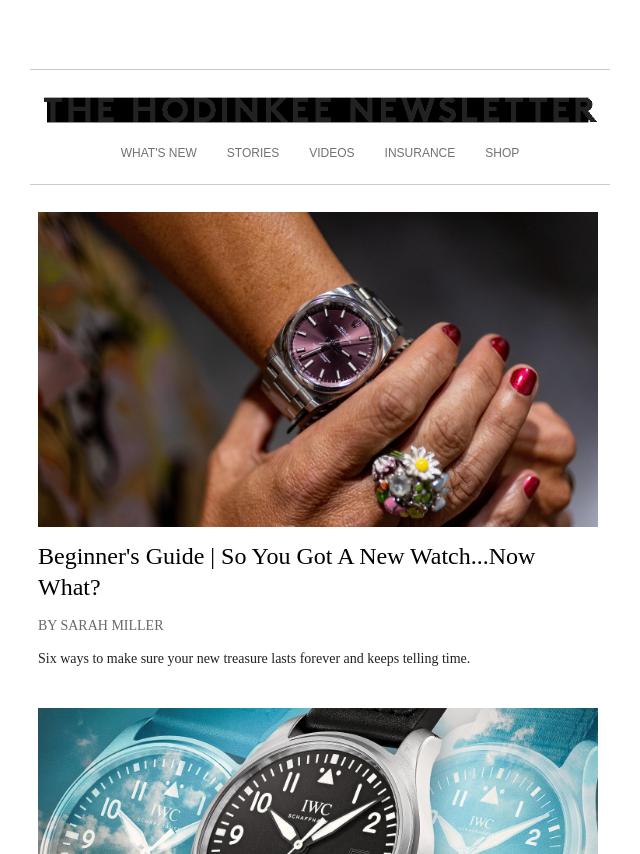The height and width of the screenshot is (854, 640).
Task: Open the What's New section
Action: click(x=159, y=153)
